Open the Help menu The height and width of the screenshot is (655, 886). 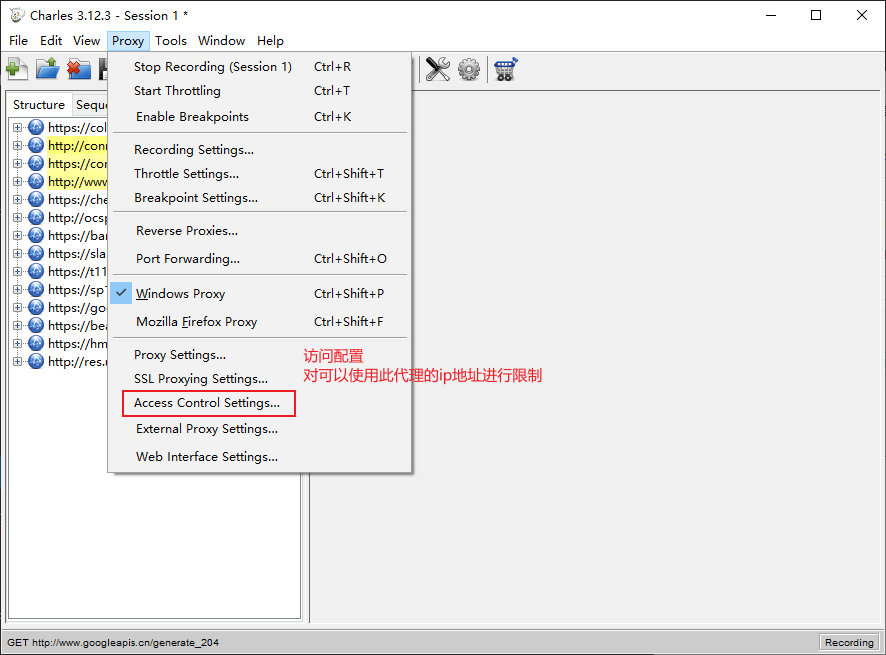270,41
